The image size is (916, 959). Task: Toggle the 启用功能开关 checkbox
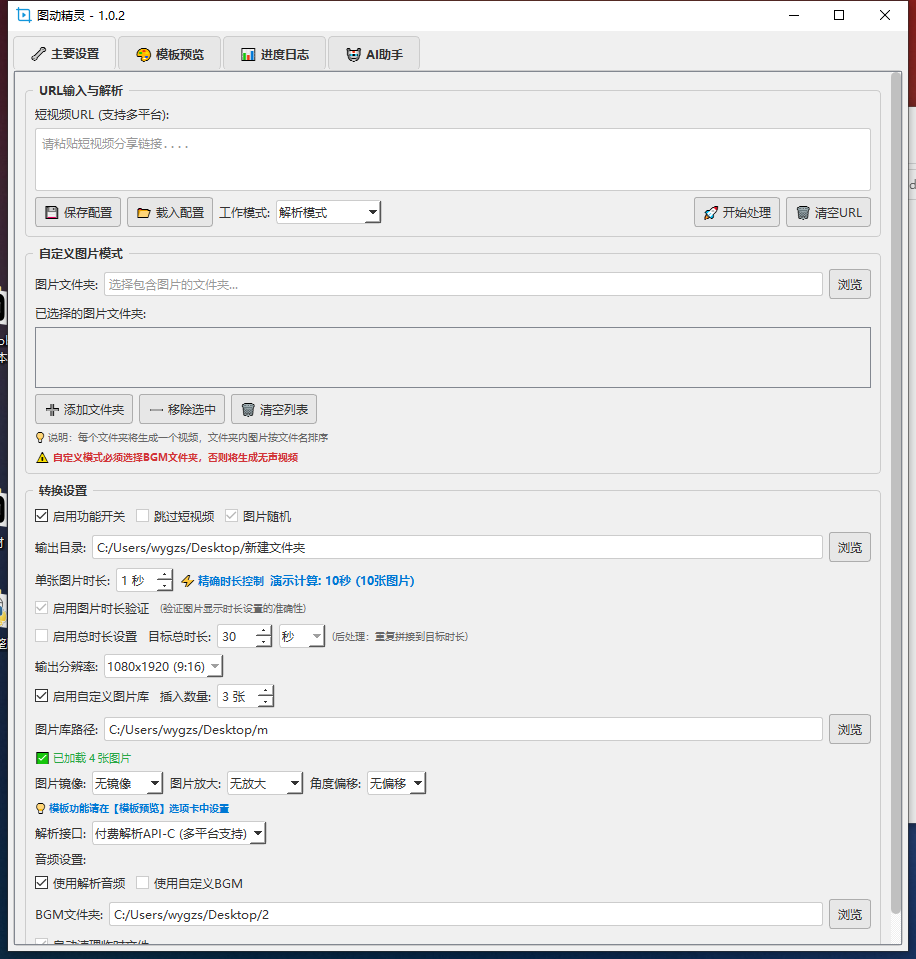click(x=42, y=516)
